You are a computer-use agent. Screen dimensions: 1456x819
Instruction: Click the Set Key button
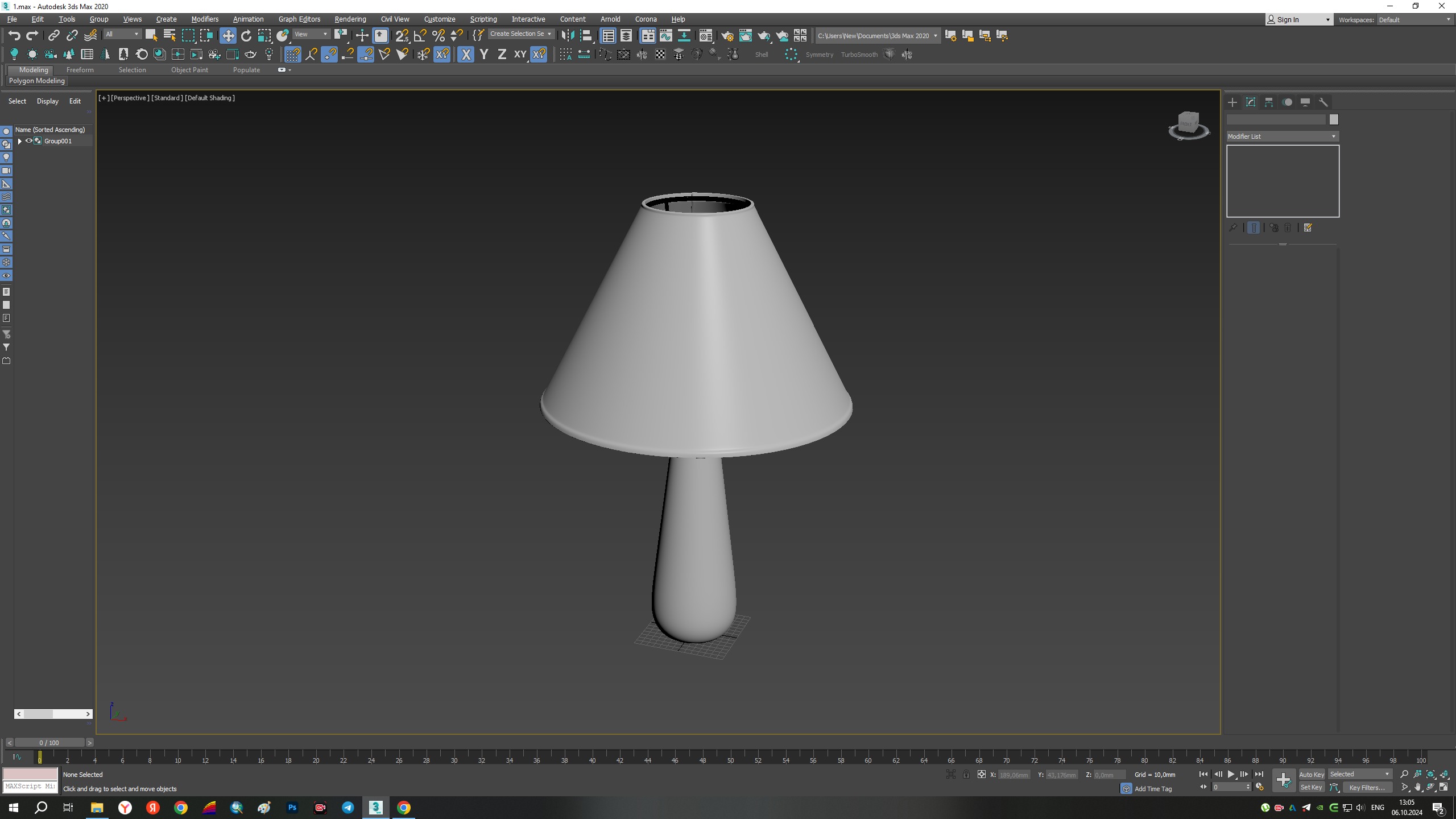coord(1312,788)
